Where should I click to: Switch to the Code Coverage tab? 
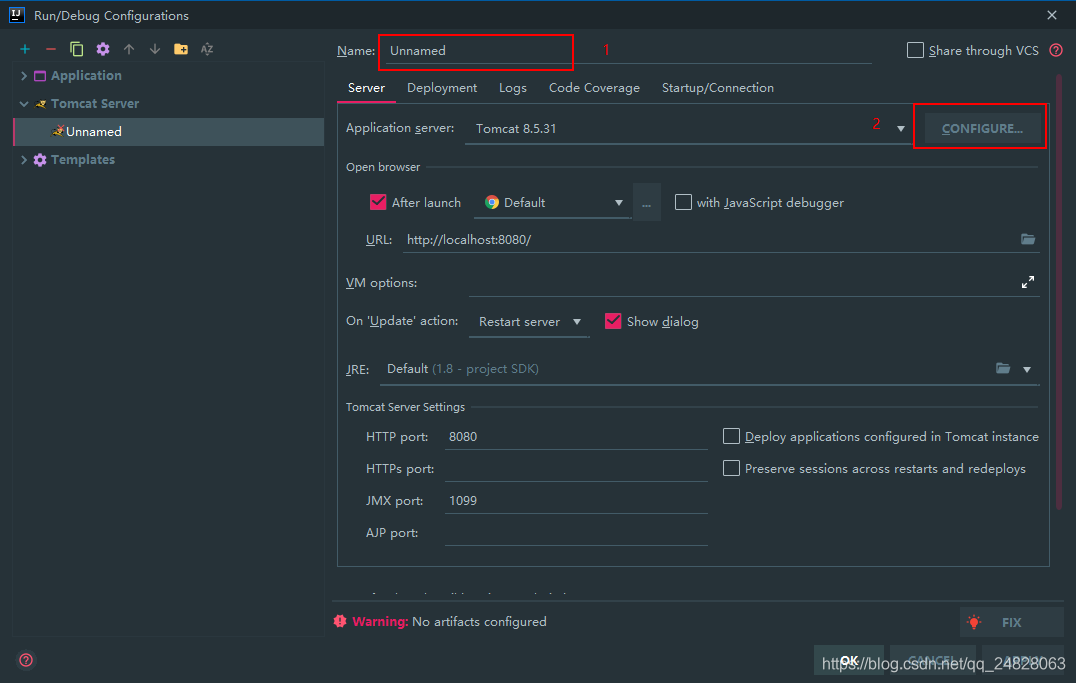[x=594, y=88]
